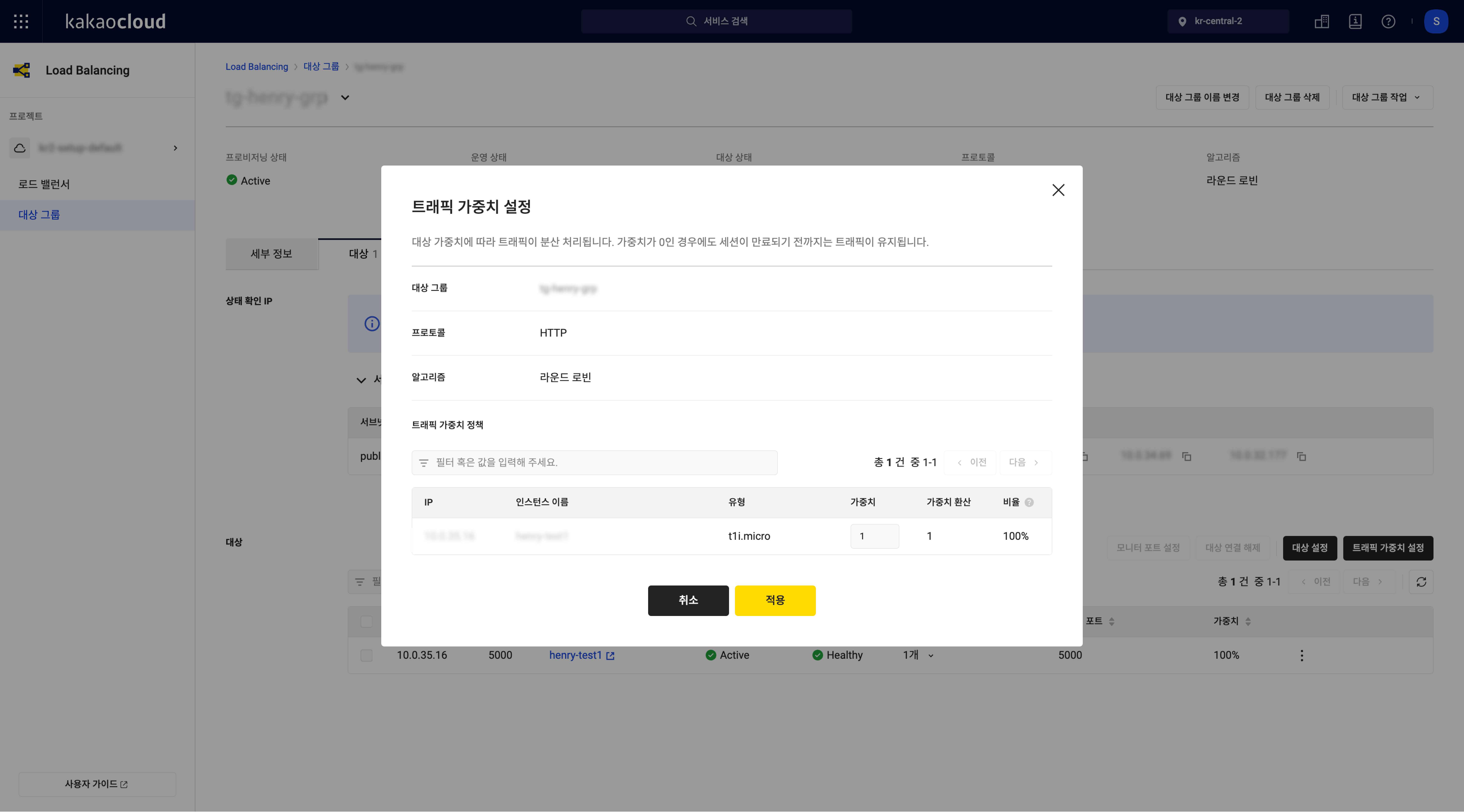Click the yellow 적용 button
The width and height of the screenshot is (1464, 812).
775,601
